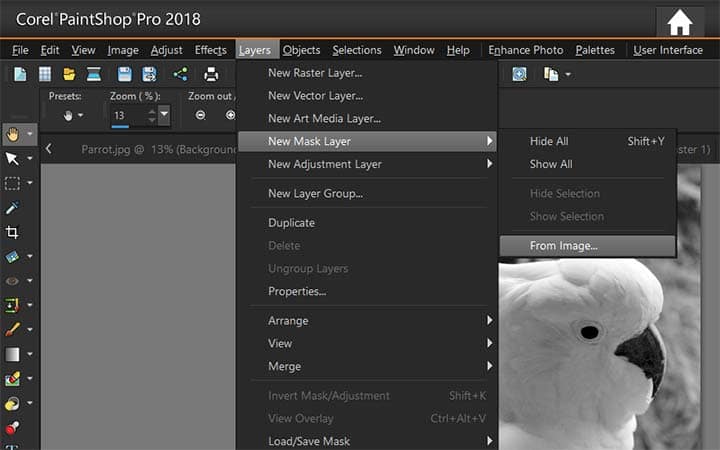Select Show All mask option
The image size is (720, 450).
pos(587,164)
